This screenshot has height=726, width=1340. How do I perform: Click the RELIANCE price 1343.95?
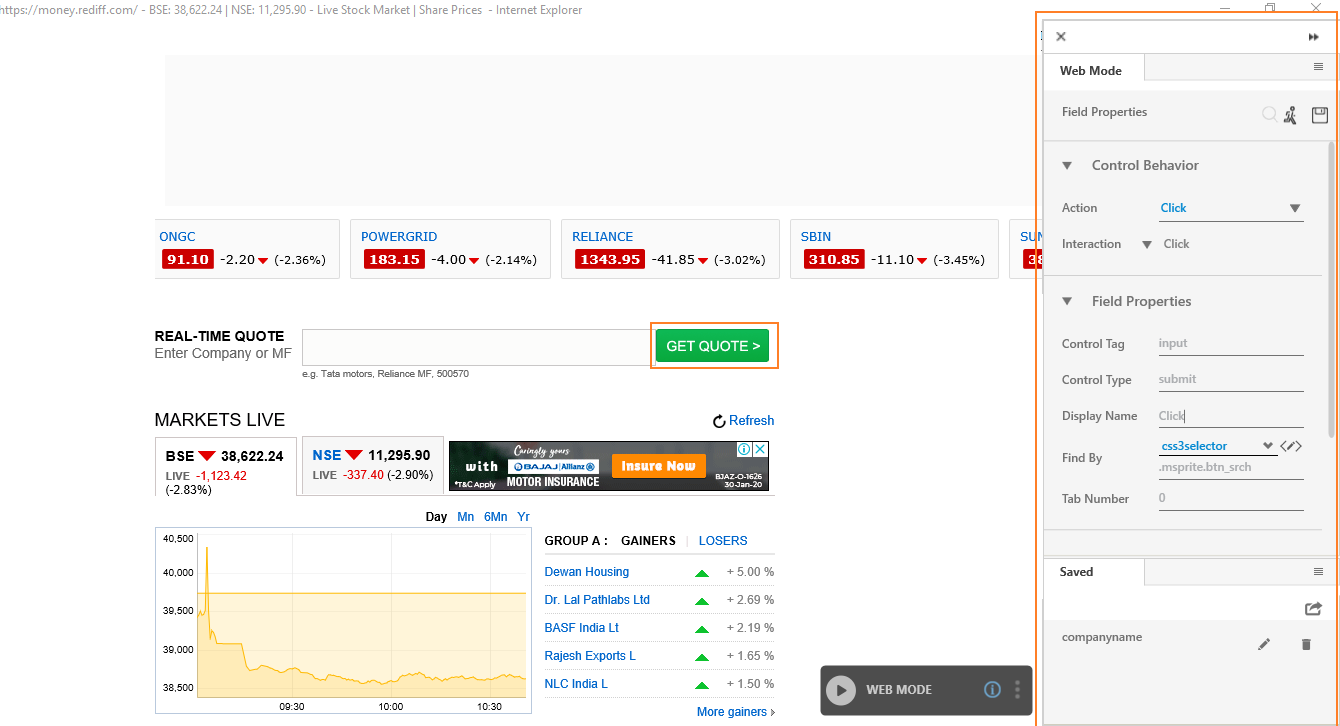[x=610, y=259]
